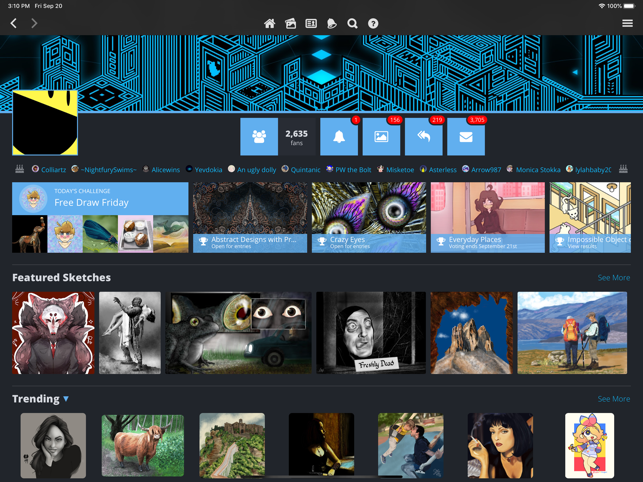Click the leaderboard icon left of Colliartz
643x482 pixels.
pos(20,169)
